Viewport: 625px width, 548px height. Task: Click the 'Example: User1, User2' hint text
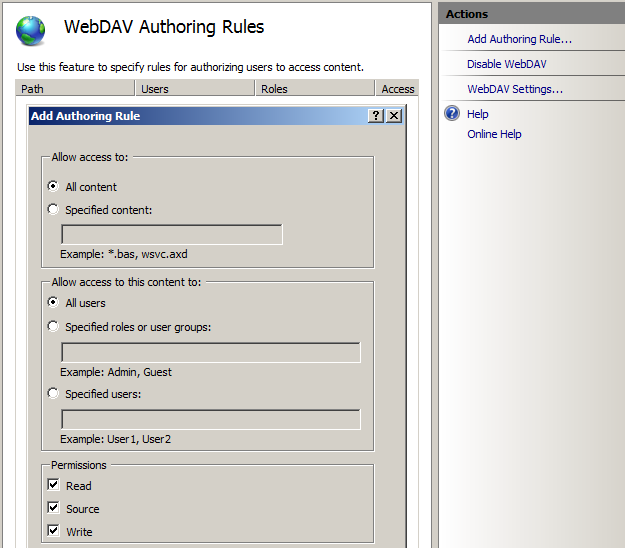(x=116, y=439)
